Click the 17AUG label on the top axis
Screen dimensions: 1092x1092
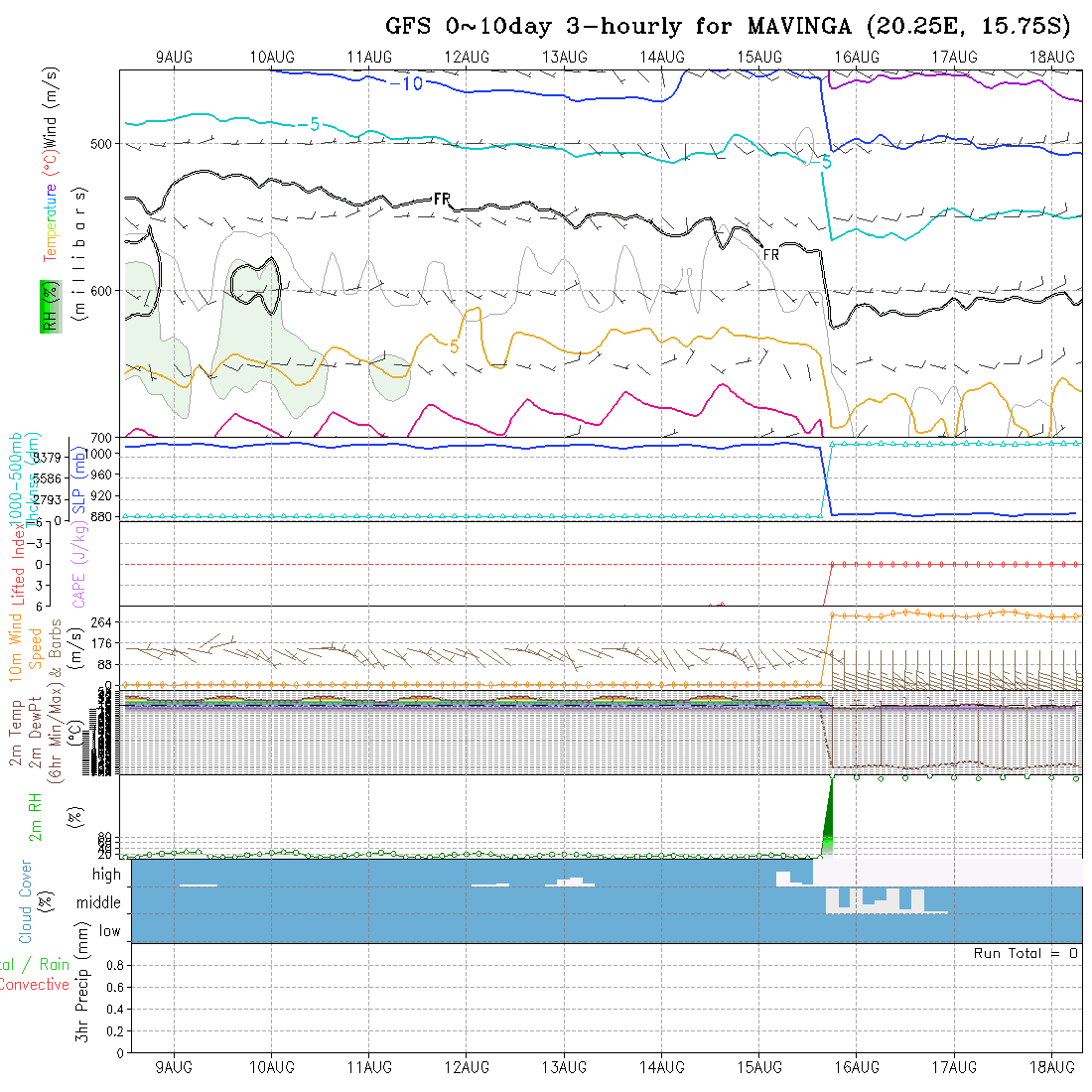(x=954, y=58)
